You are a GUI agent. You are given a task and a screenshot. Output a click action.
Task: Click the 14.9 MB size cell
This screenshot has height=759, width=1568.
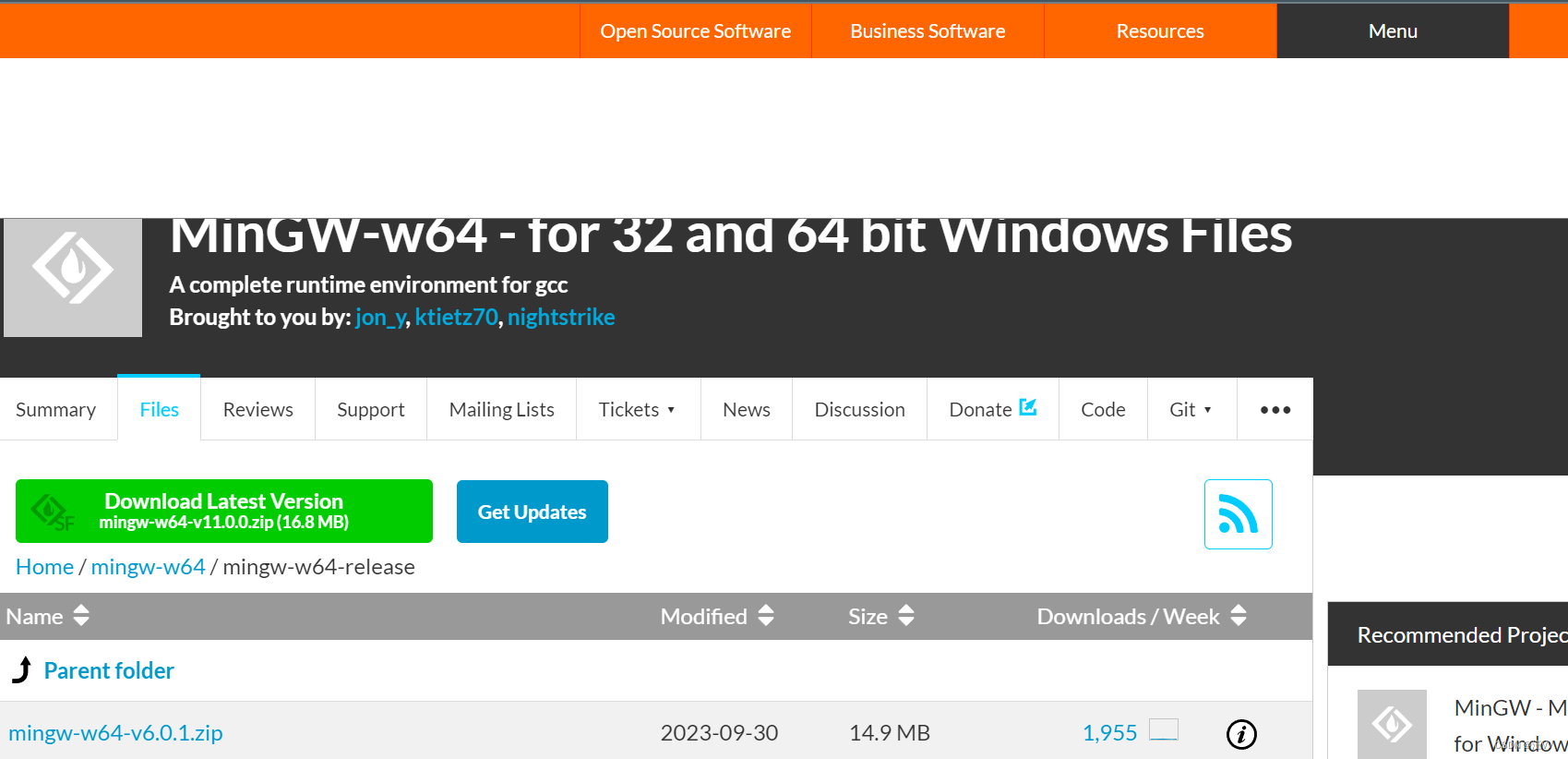[x=889, y=733]
